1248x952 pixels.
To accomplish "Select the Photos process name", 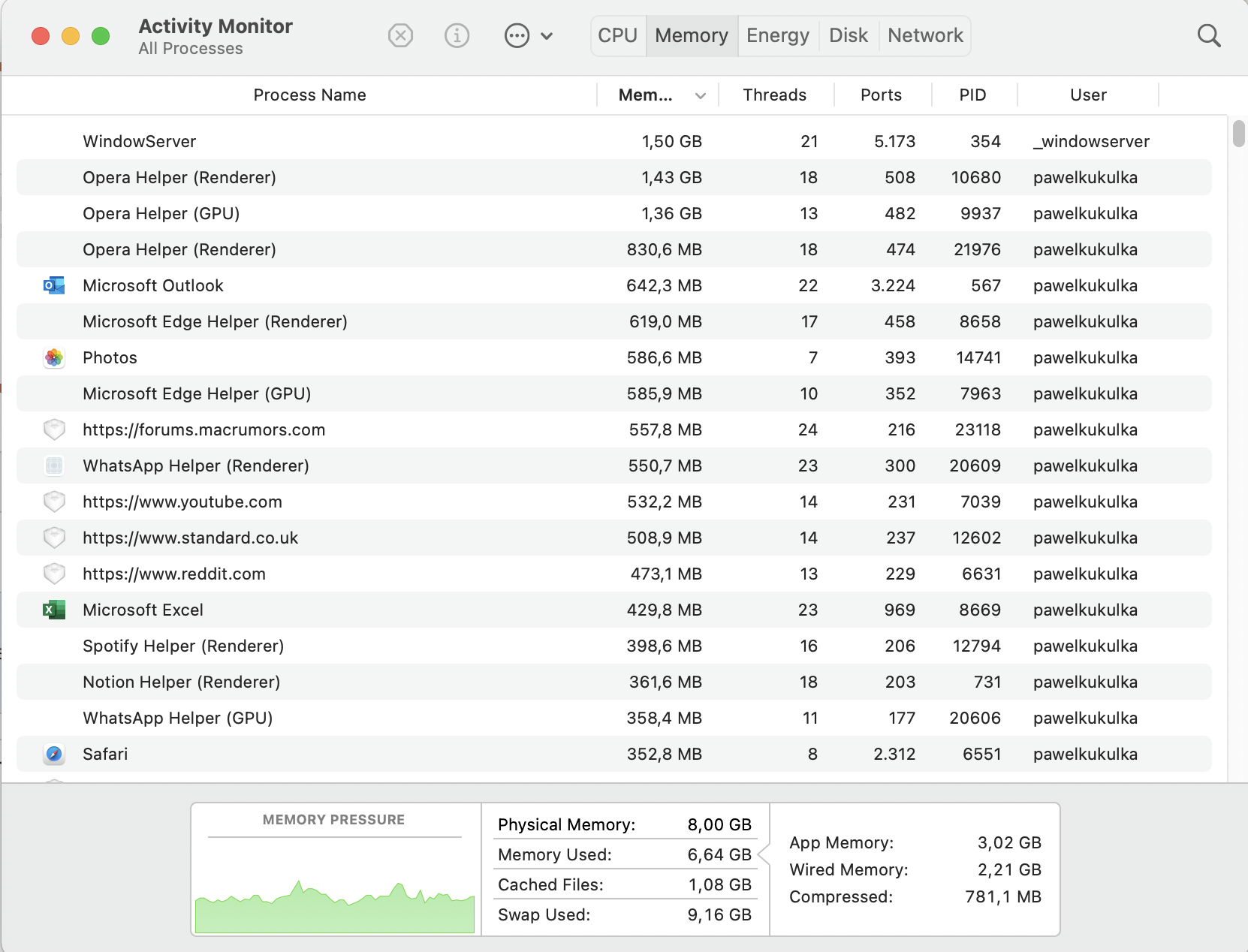I will tap(110, 357).
